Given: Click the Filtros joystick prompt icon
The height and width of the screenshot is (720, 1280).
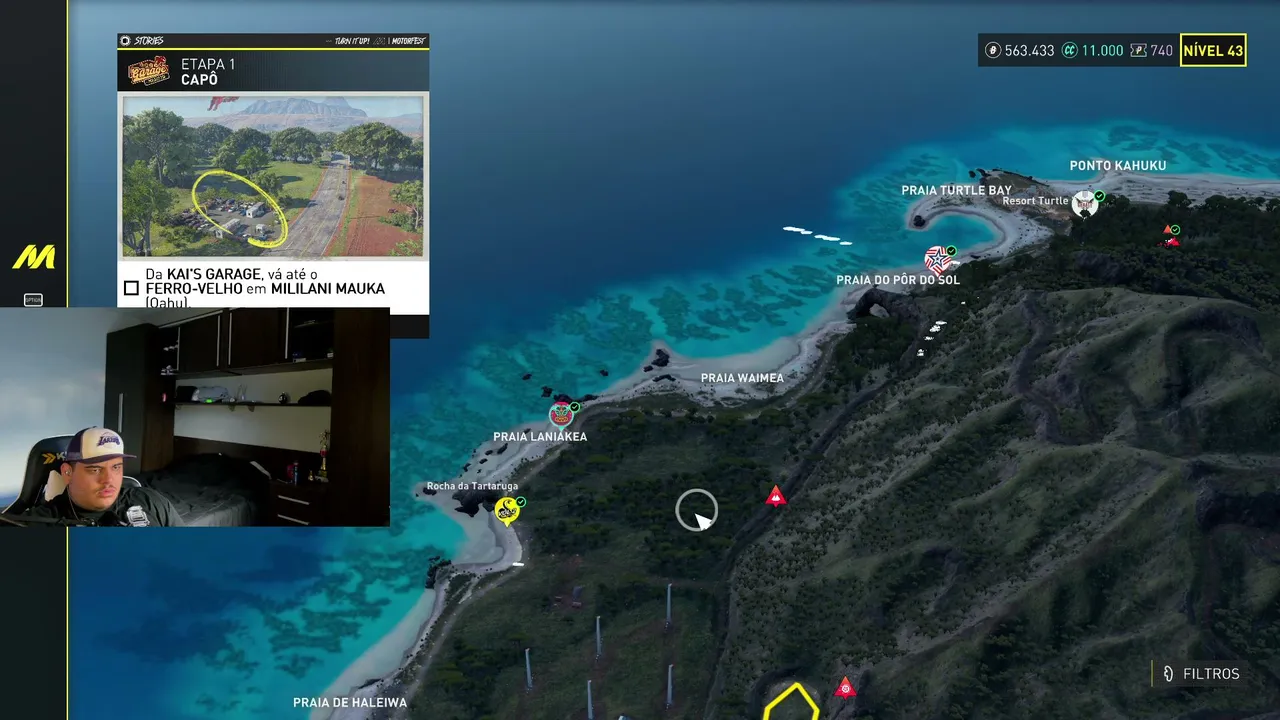Looking at the screenshot, I should click(x=1167, y=674).
